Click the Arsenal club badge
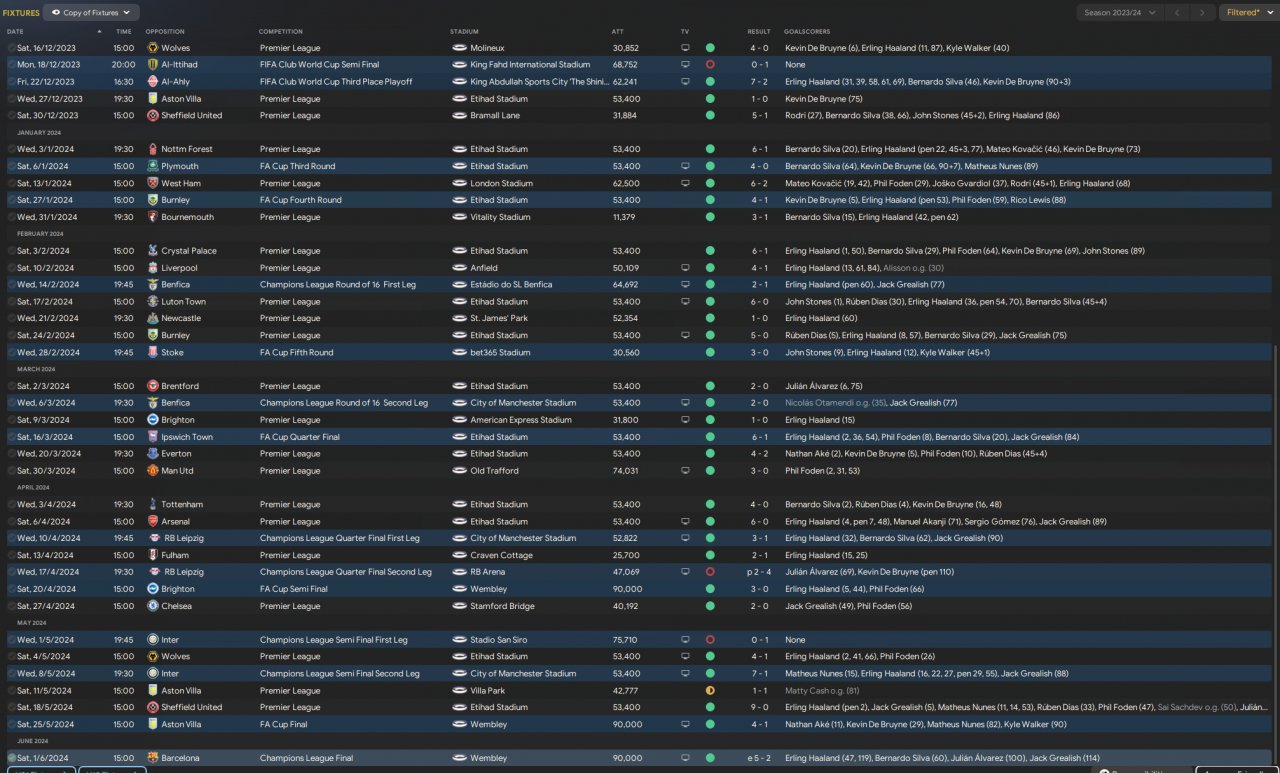This screenshot has height=773, width=1280. click(x=152, y=521)
